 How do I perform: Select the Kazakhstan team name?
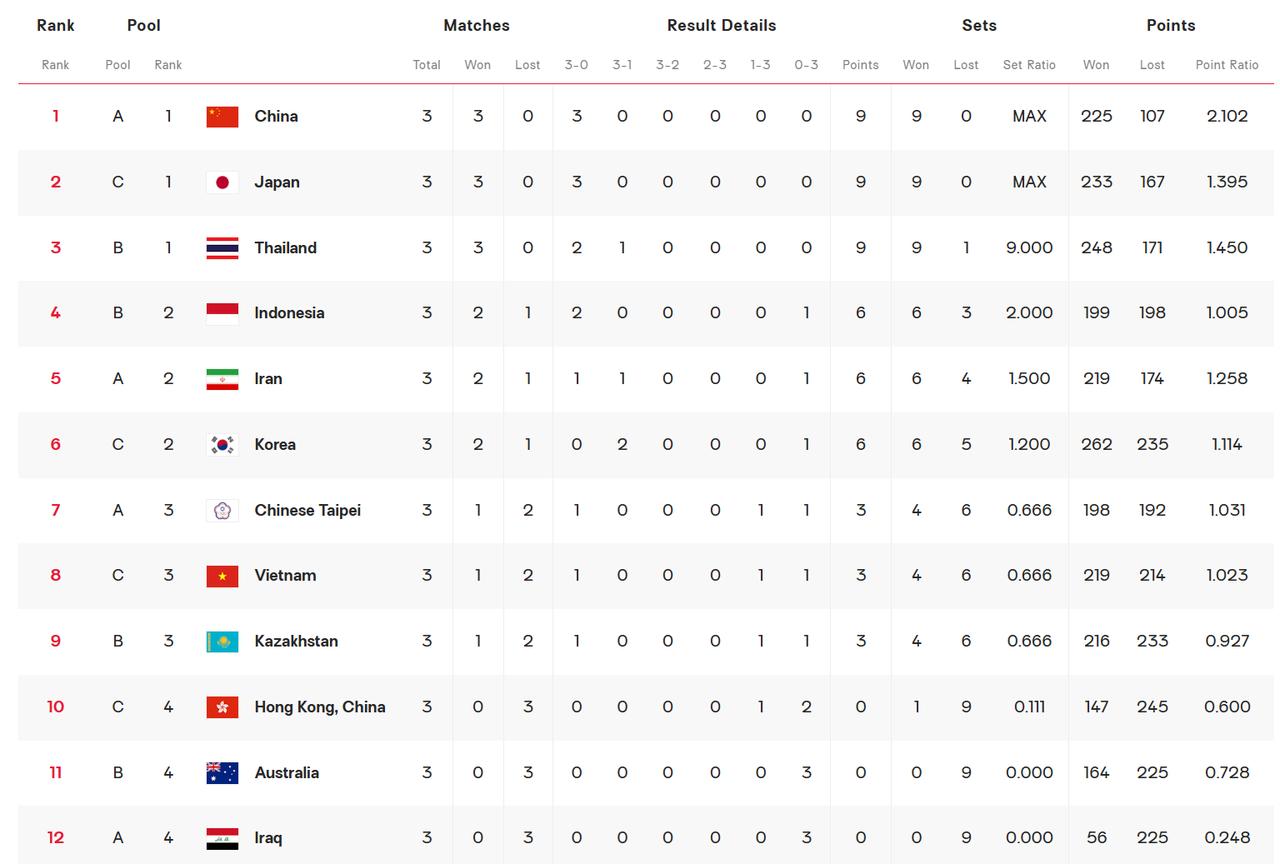tap(296, 641)
